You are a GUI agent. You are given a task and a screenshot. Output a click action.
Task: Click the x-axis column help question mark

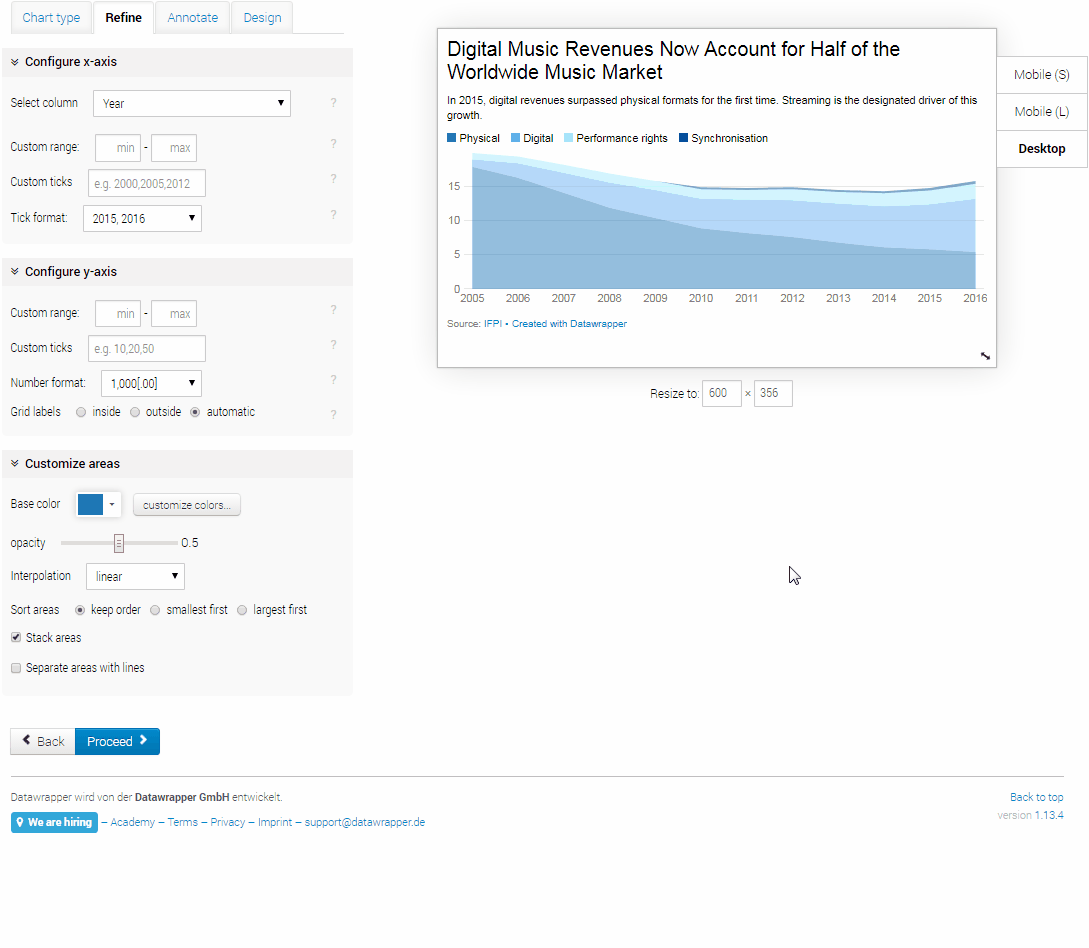333,103
